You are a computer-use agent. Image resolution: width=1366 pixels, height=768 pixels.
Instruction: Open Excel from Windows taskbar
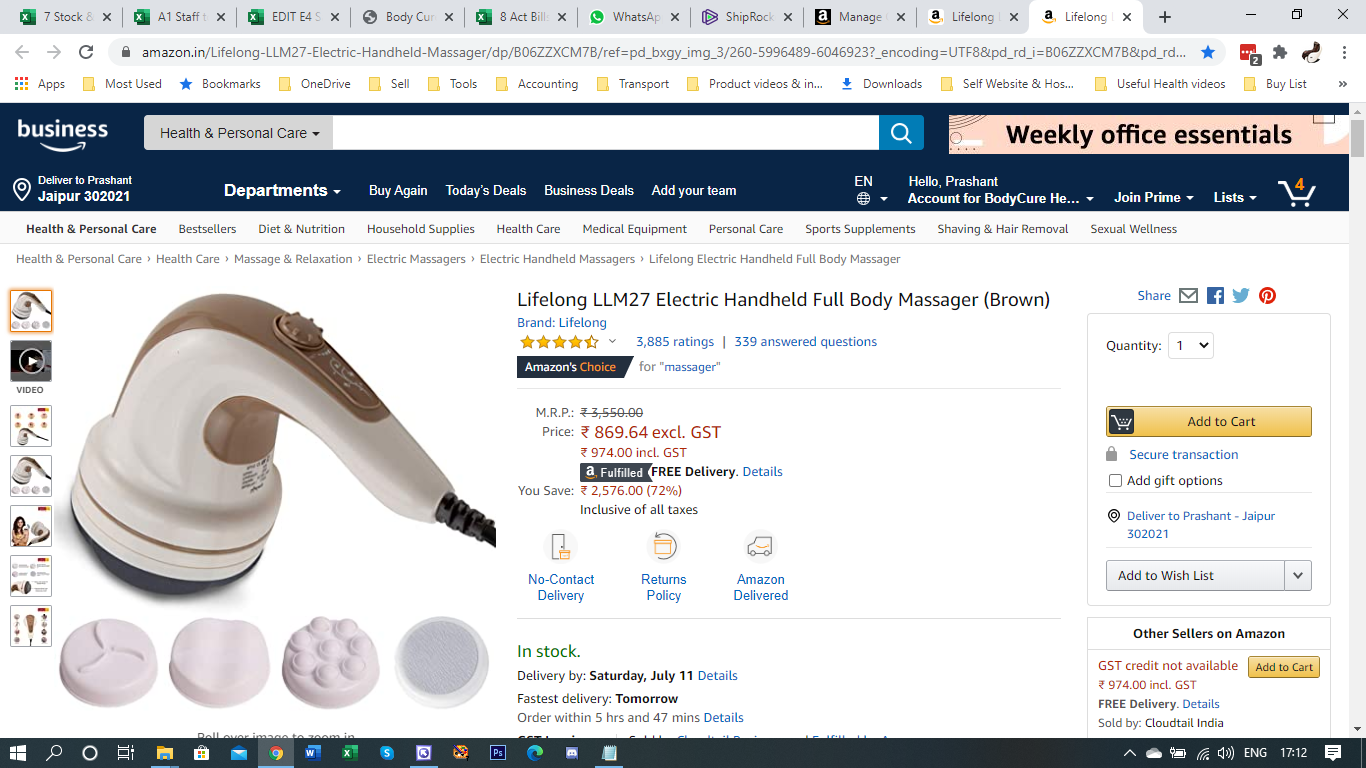(x=349, y=753)
